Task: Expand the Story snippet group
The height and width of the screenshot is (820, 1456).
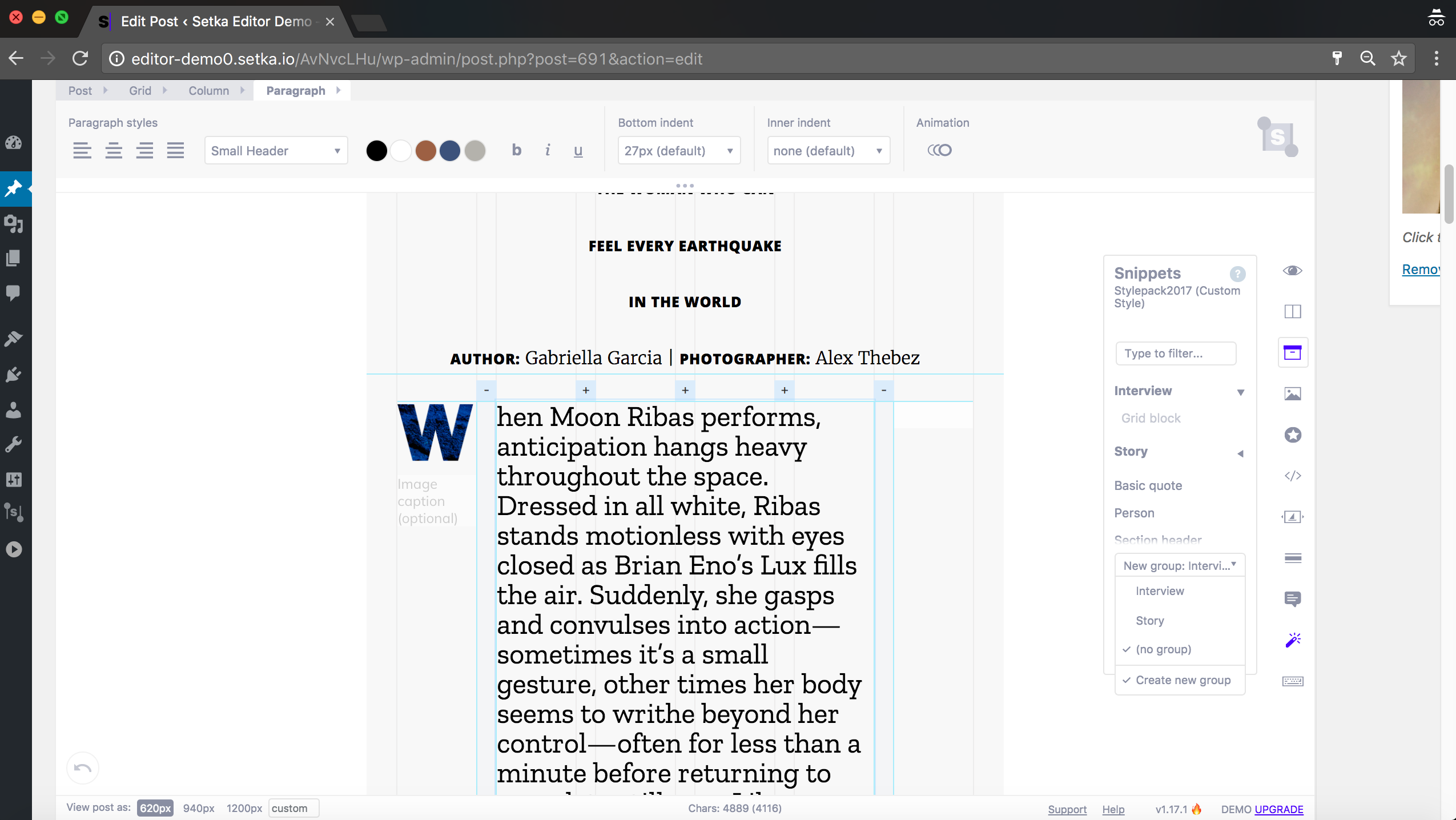Action: pos(1240,453)
